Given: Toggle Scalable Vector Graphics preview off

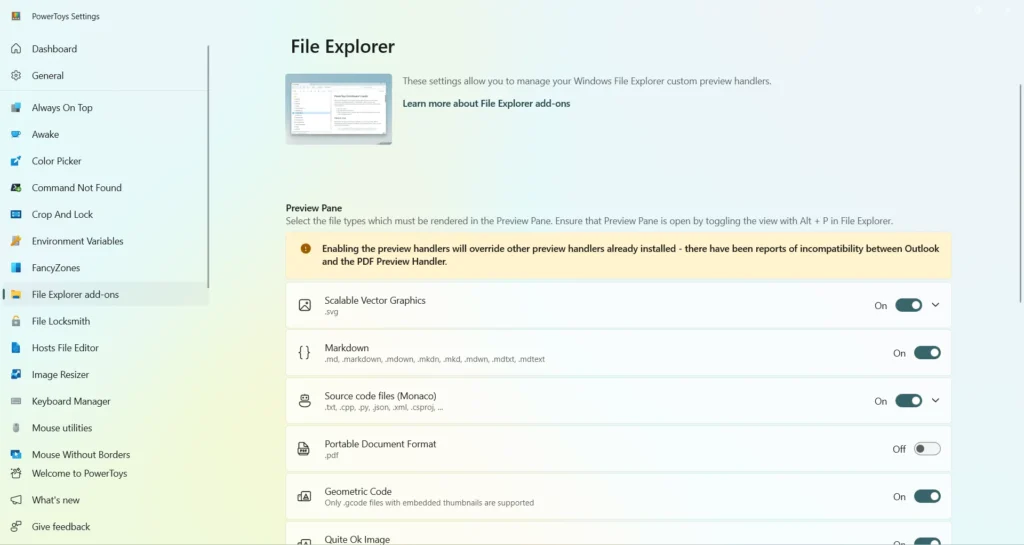Looking at the screenshot, I should click(x=908, y=305).
